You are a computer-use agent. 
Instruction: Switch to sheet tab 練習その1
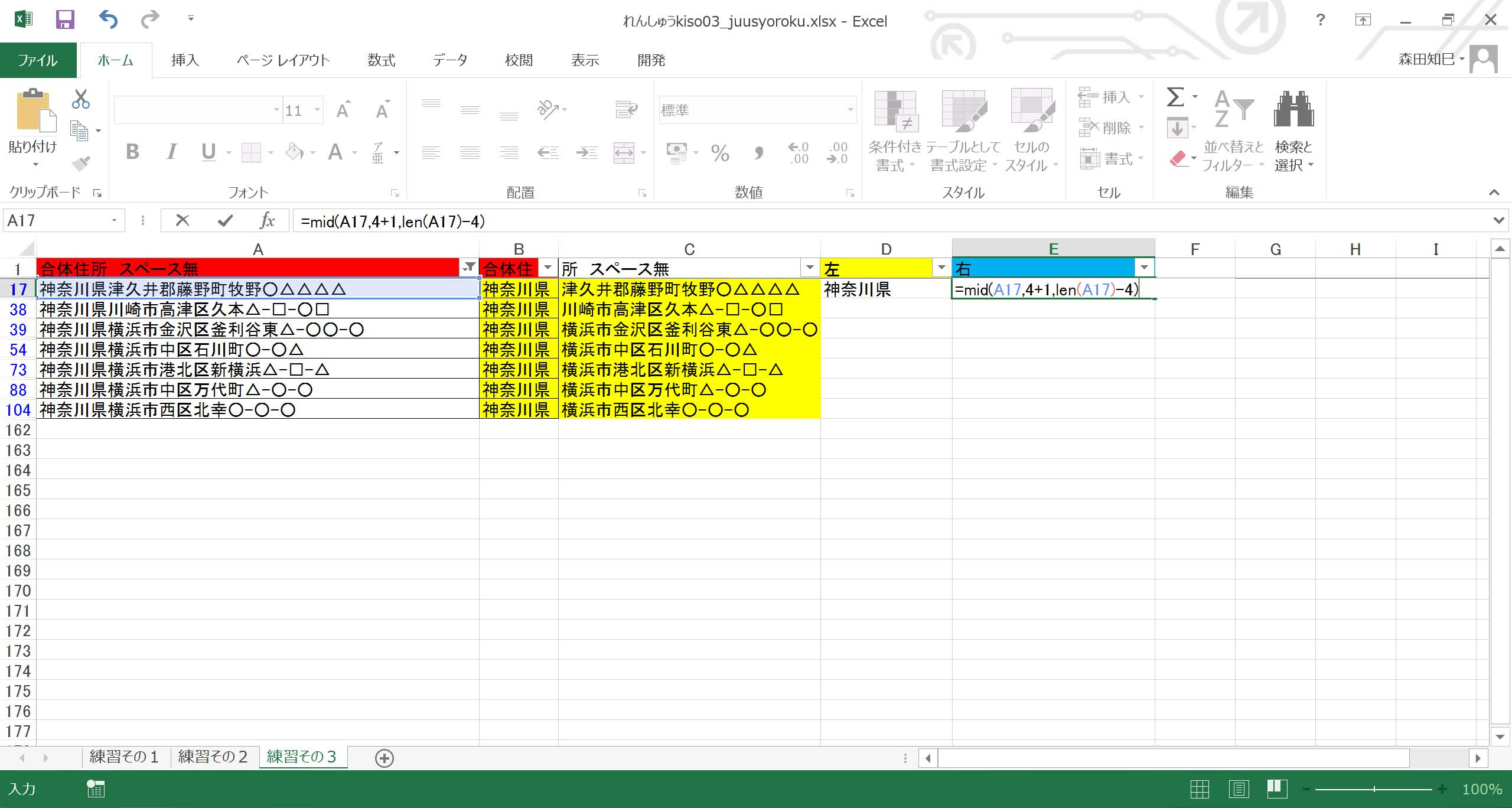click(124, 757)
